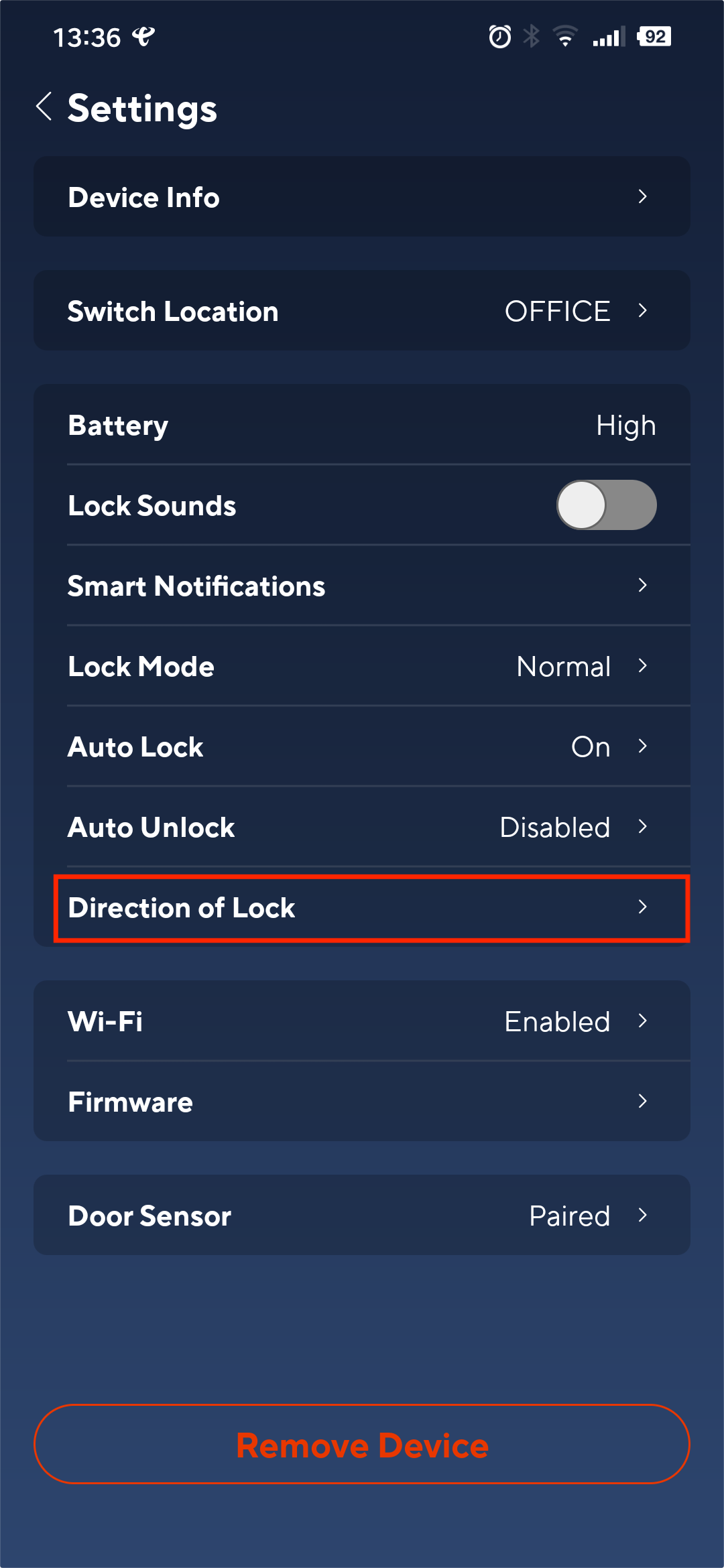Tap the alarm clock status icon
This screenshot has height=1568, width=724.
499,37
